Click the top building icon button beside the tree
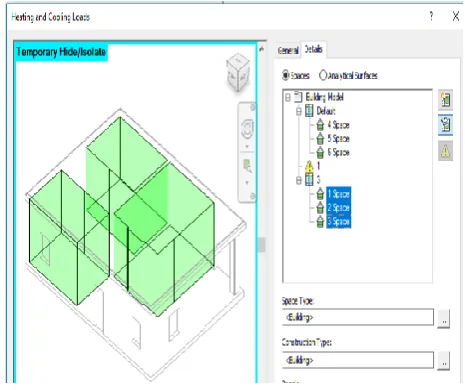The height and width of the screenshot is (390, 465). (x=445, y=100)
